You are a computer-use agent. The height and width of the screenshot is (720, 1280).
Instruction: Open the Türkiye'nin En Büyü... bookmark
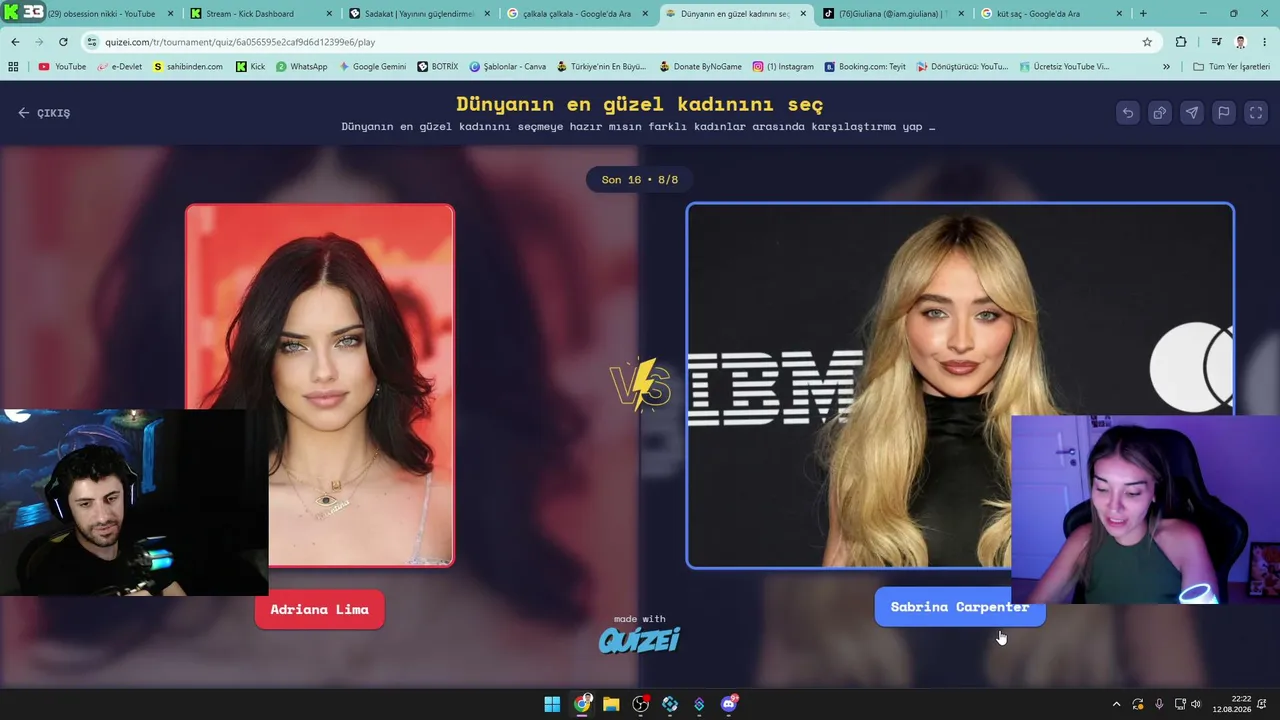click(x=601, y=67)
